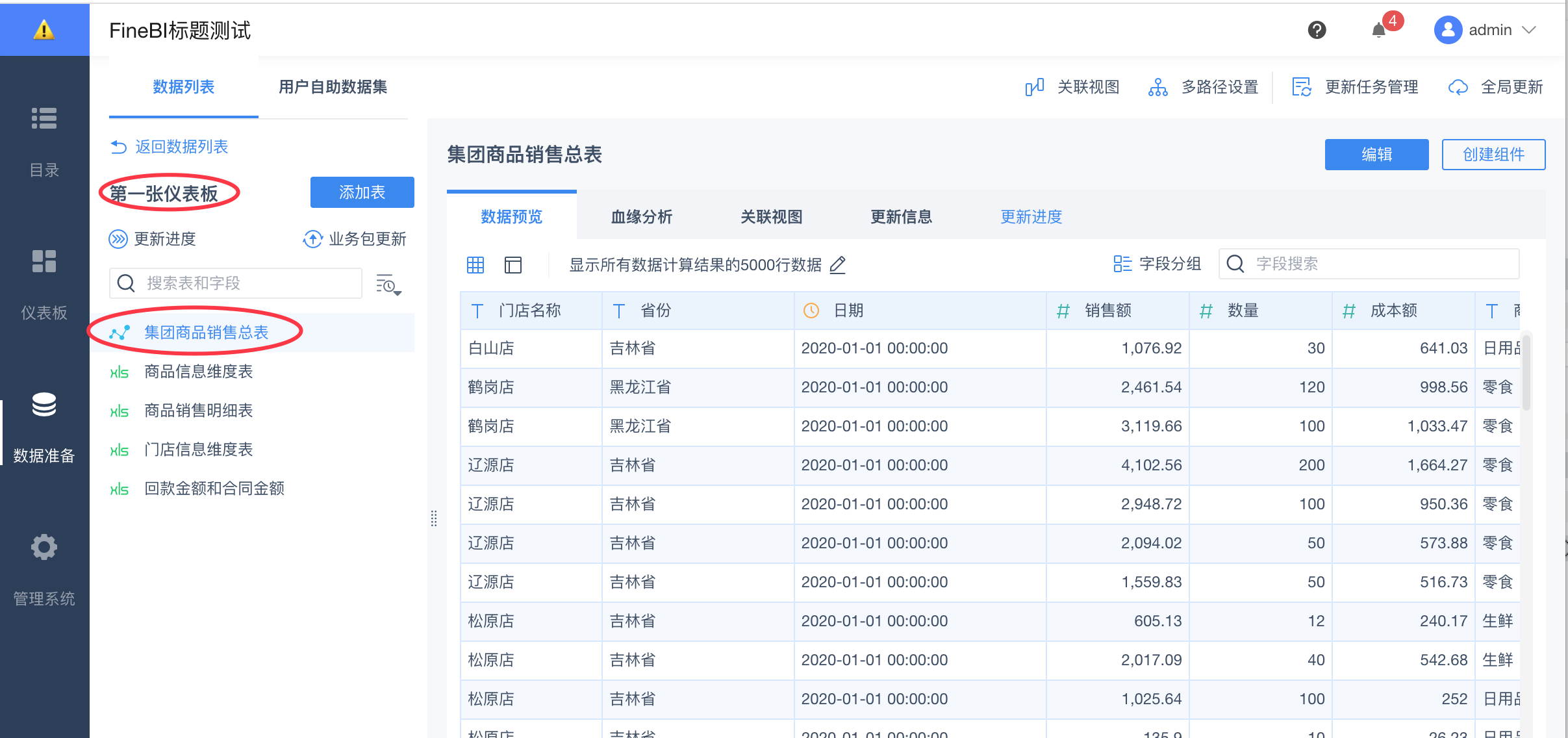The image size is (1568, 738).
Task: Select the 集团商品销售总表 table item
Action: tap(252, 333)
